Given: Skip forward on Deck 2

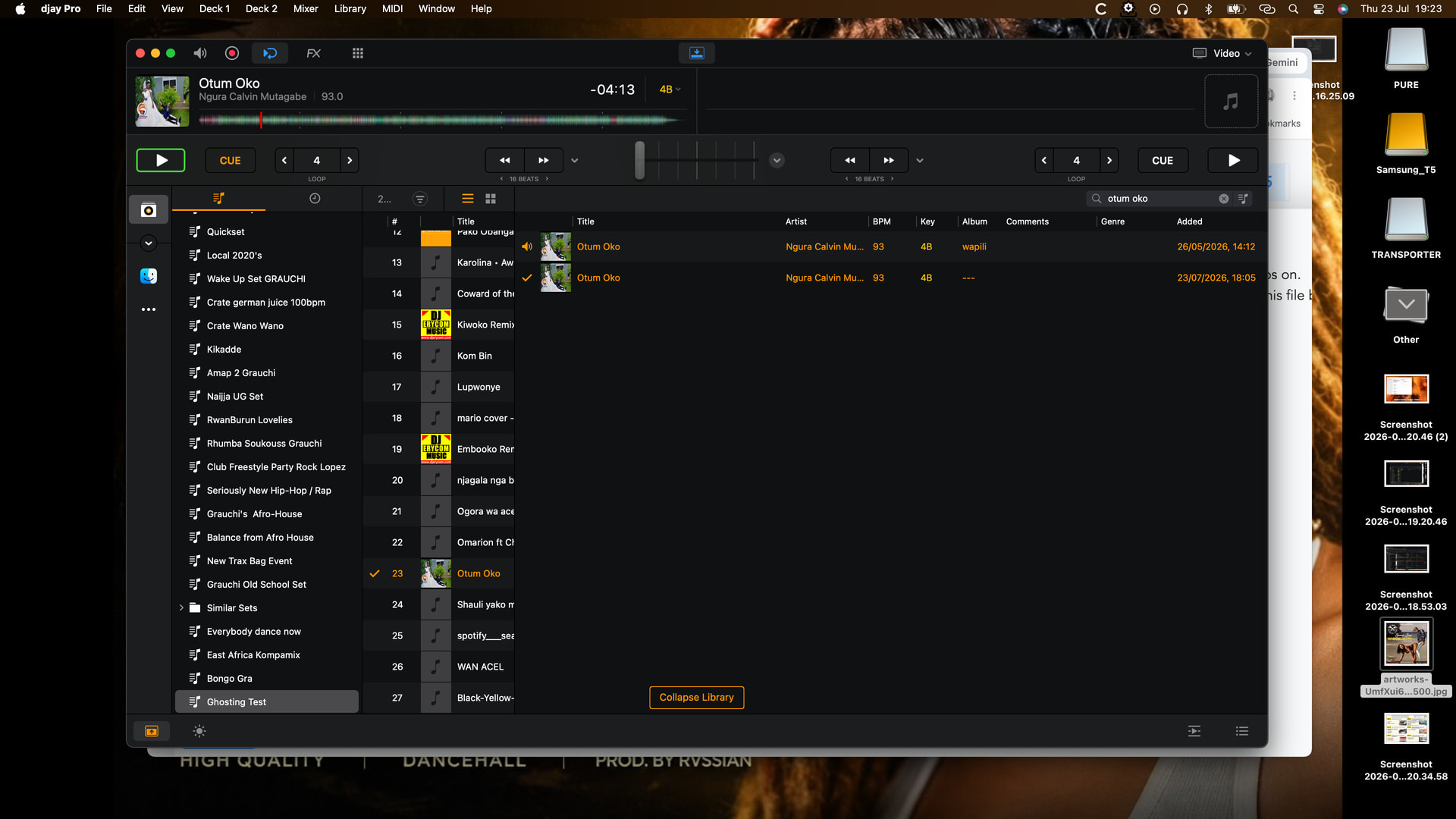Looking at the screenshot, I should point(889,160).
